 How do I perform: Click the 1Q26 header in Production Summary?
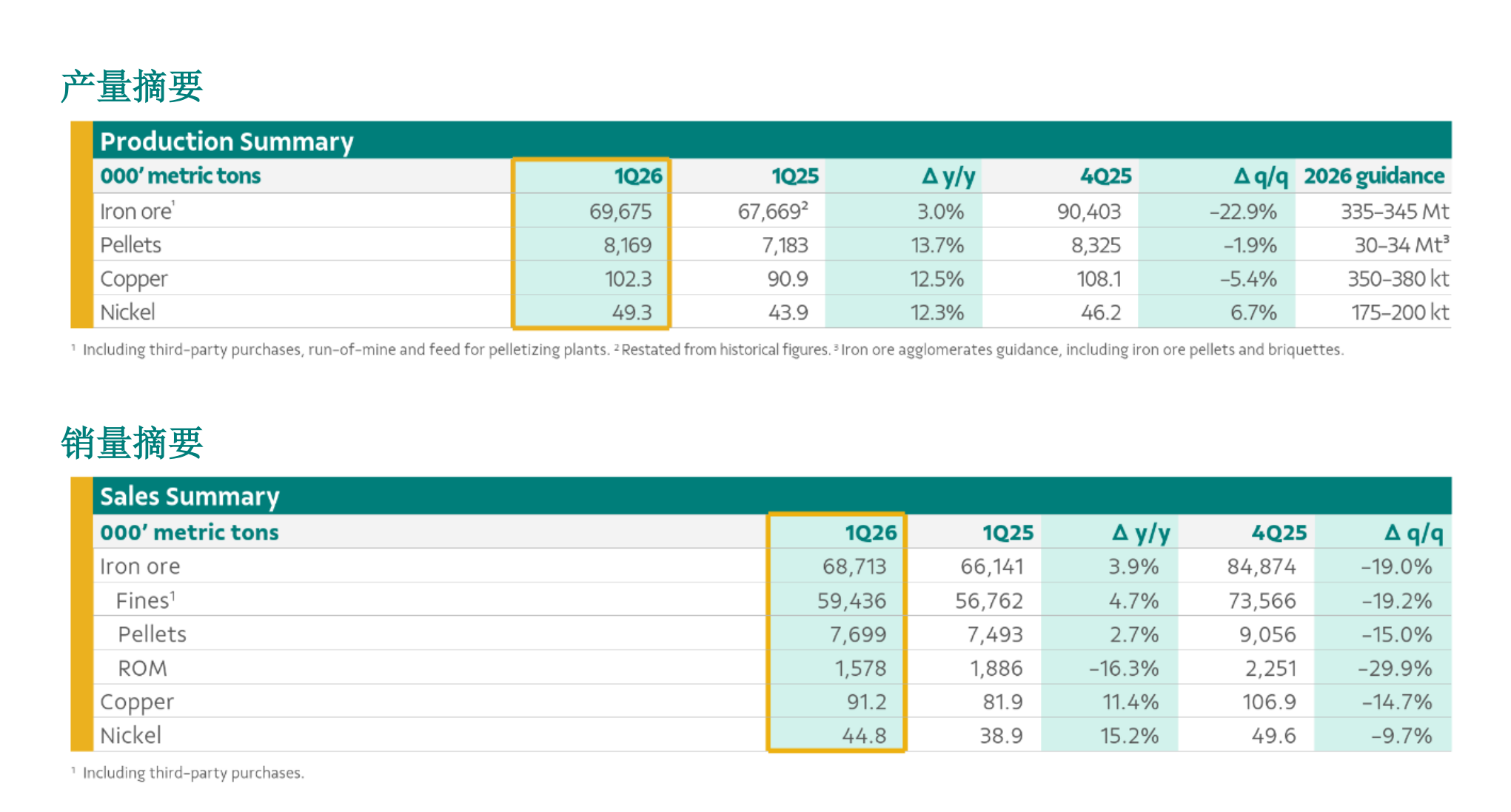(x=637, y=176)
